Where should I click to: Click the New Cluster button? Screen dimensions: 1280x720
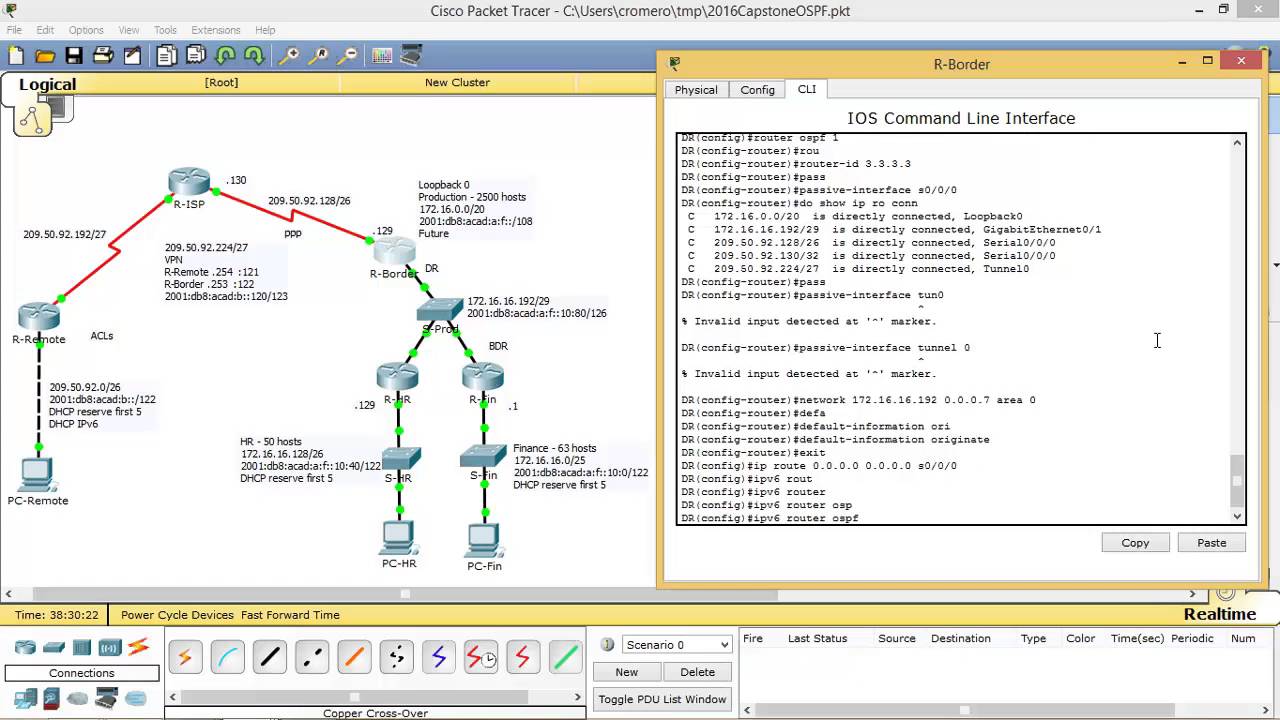click(x=457, y=82)
